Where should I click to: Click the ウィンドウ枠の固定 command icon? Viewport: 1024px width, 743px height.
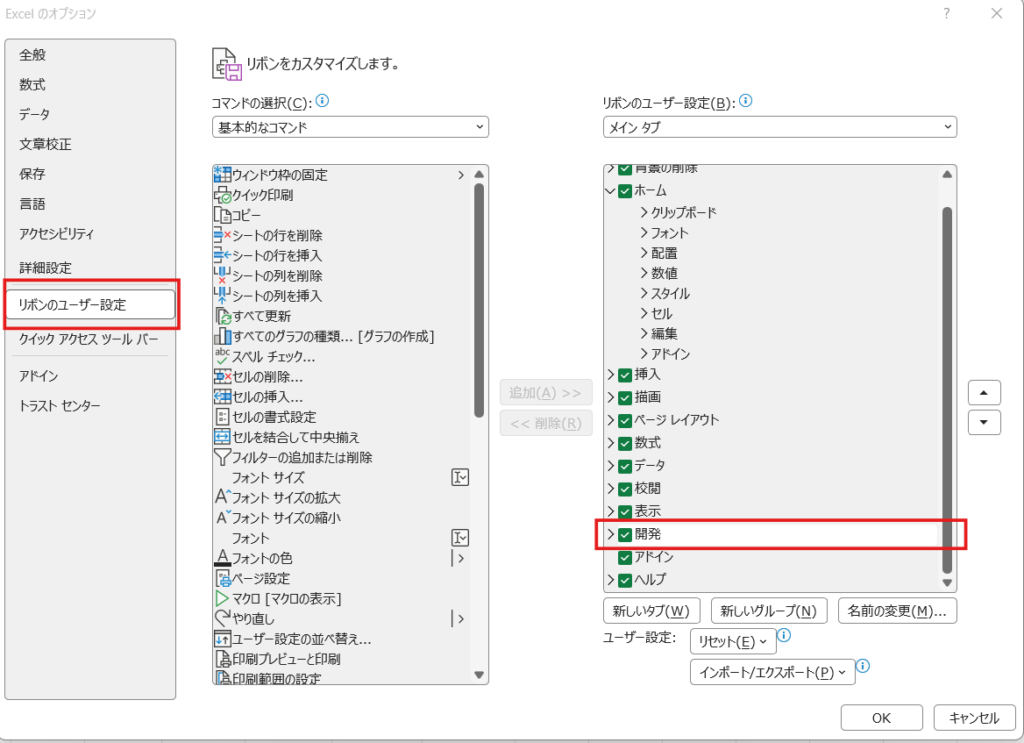[222, 175]
